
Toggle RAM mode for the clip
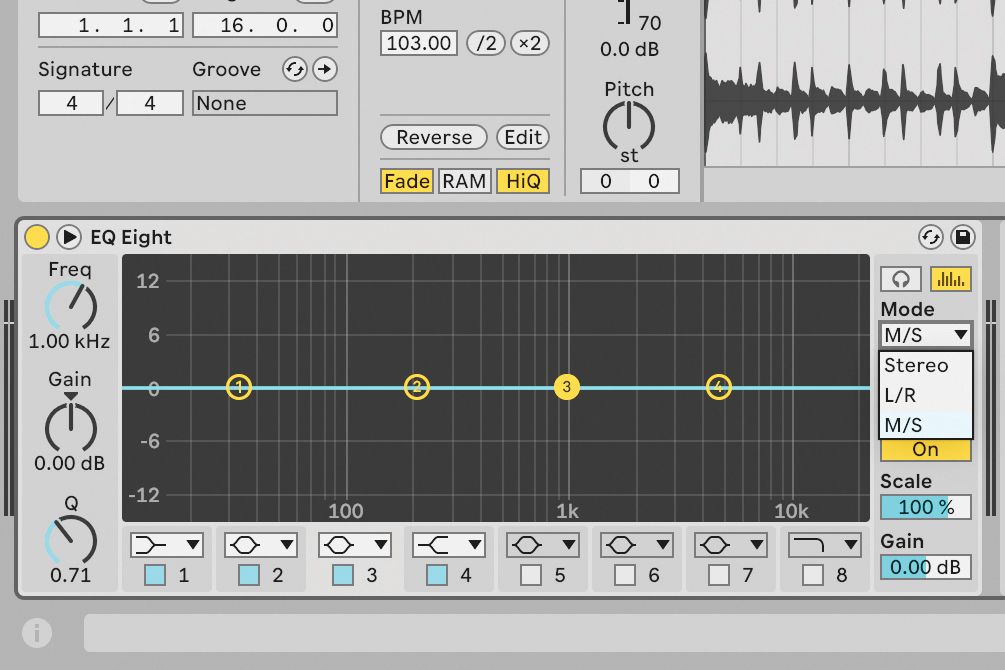click(464, 181)
